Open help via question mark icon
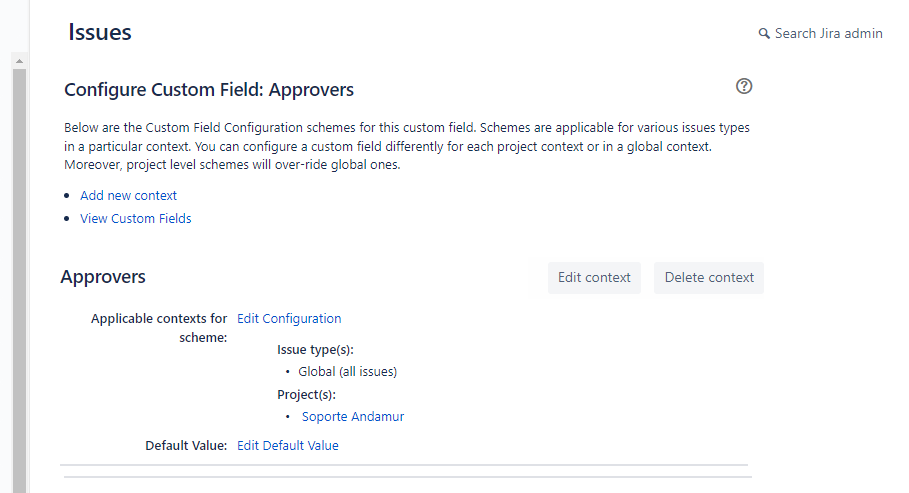 pyautogui.click(x=744, y=86)
